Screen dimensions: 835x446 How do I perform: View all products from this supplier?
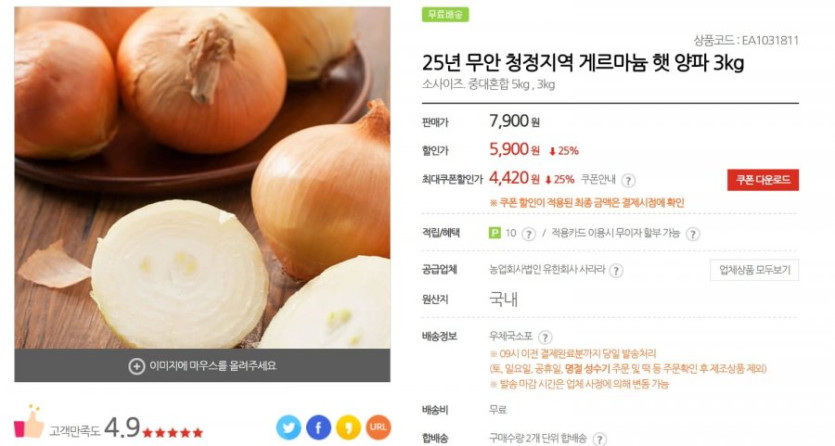[x=754, y=270]
